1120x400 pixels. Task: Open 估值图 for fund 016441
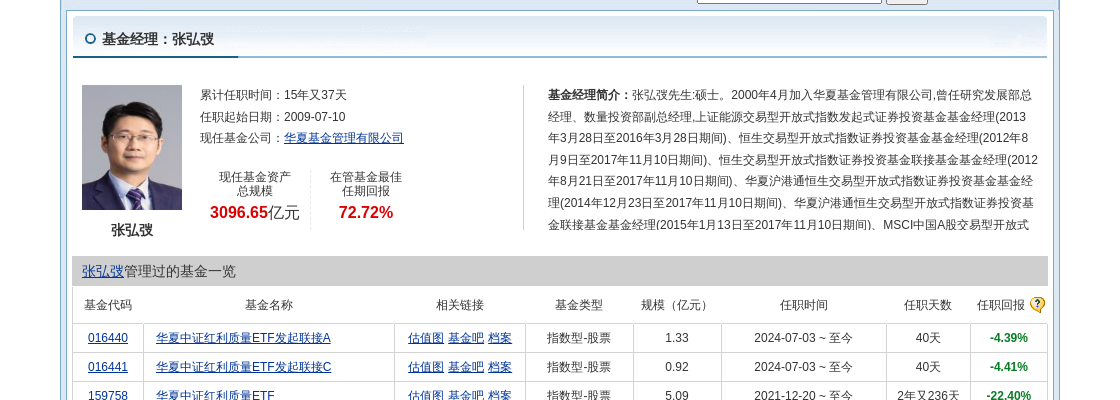tap(426, 367)
